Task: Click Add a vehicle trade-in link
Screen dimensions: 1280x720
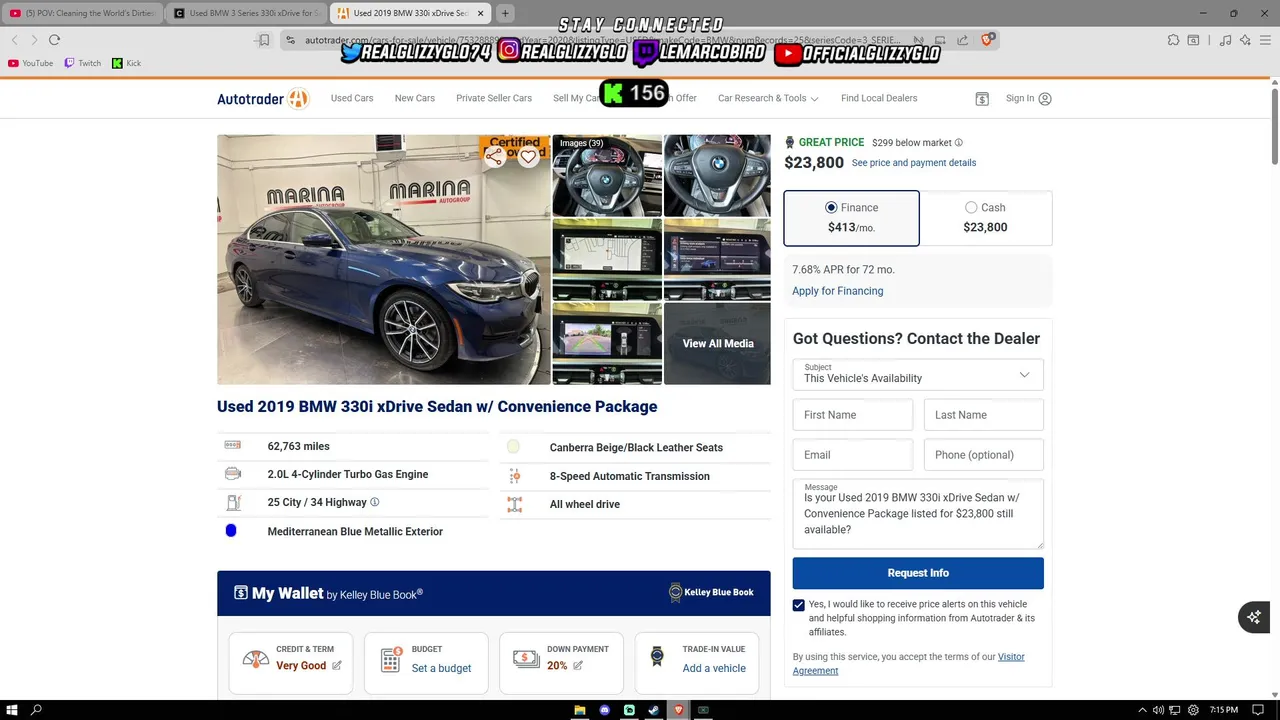Action: pos(714,668)
